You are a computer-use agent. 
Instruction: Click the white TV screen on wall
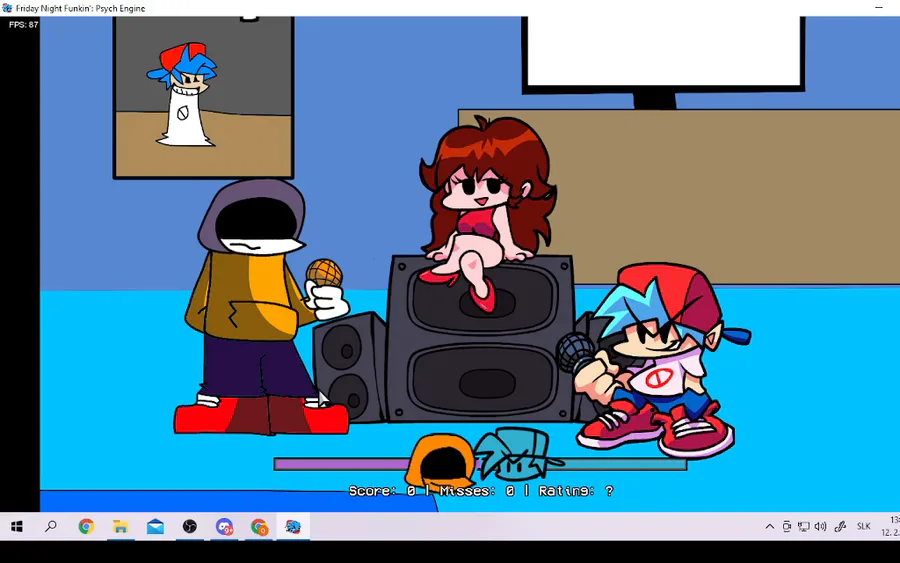click(x=663, y=51)
